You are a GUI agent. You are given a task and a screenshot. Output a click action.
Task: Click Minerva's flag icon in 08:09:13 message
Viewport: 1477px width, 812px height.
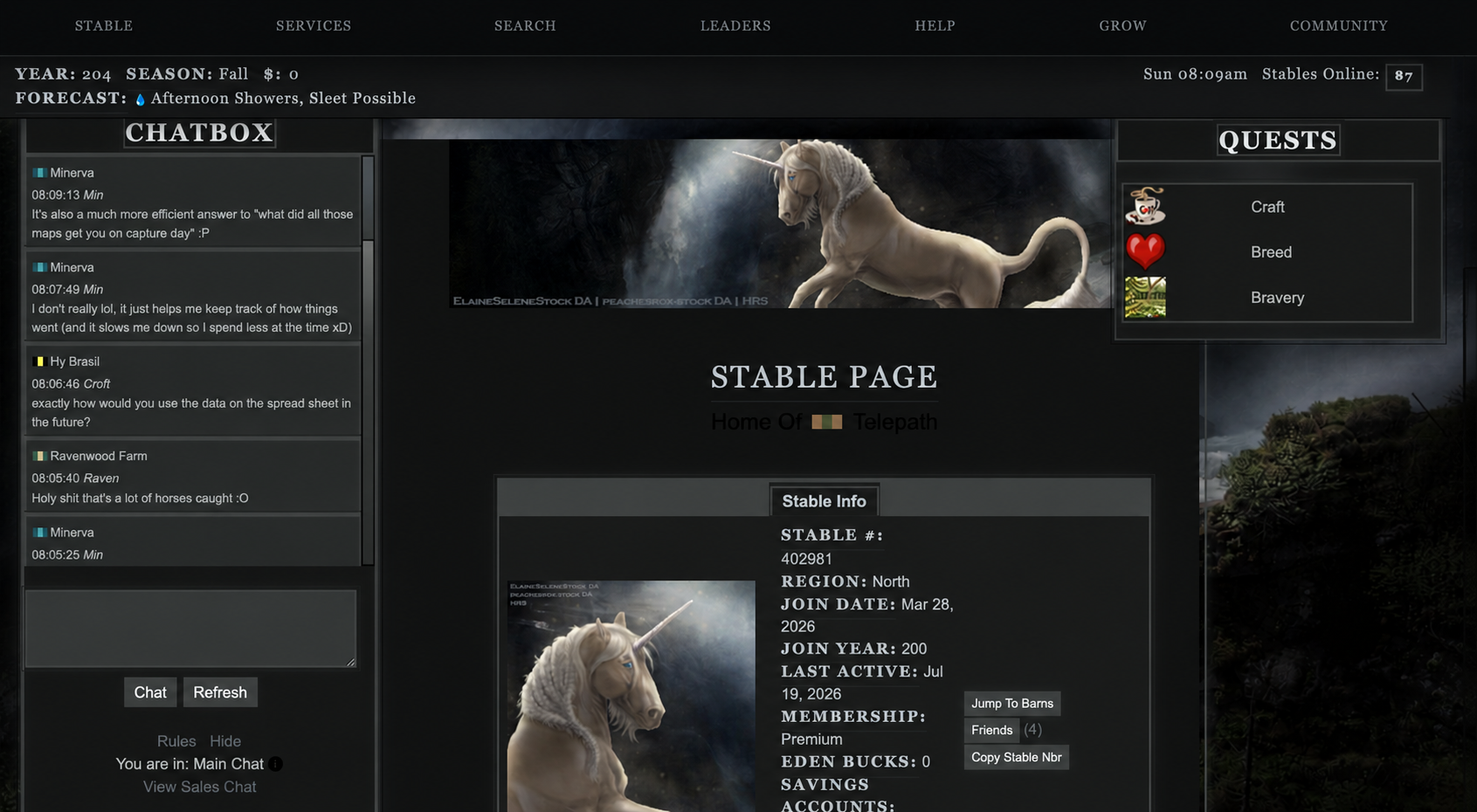[x=39, y=173]
